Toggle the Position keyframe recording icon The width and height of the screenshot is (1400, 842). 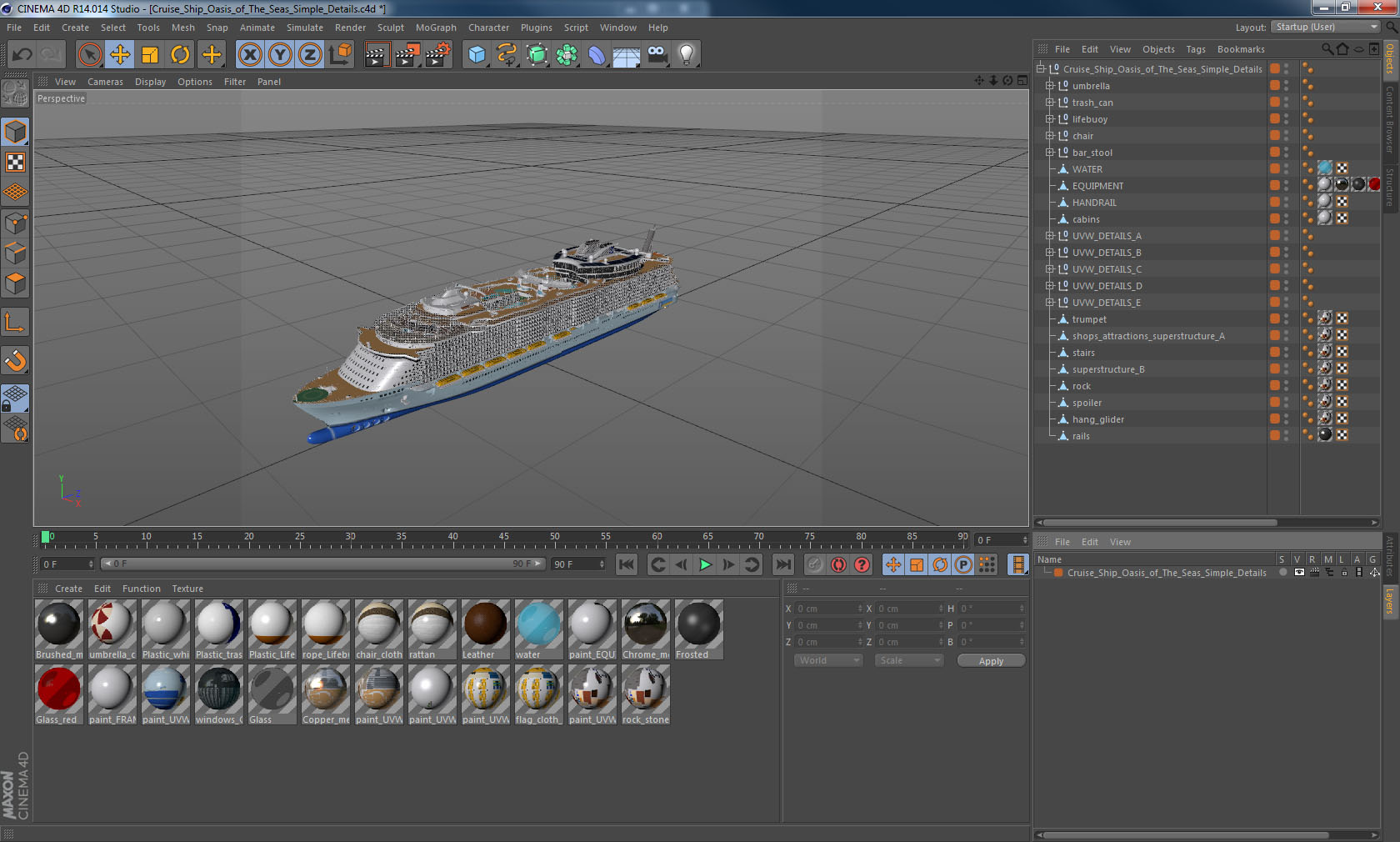pos(893,564)
